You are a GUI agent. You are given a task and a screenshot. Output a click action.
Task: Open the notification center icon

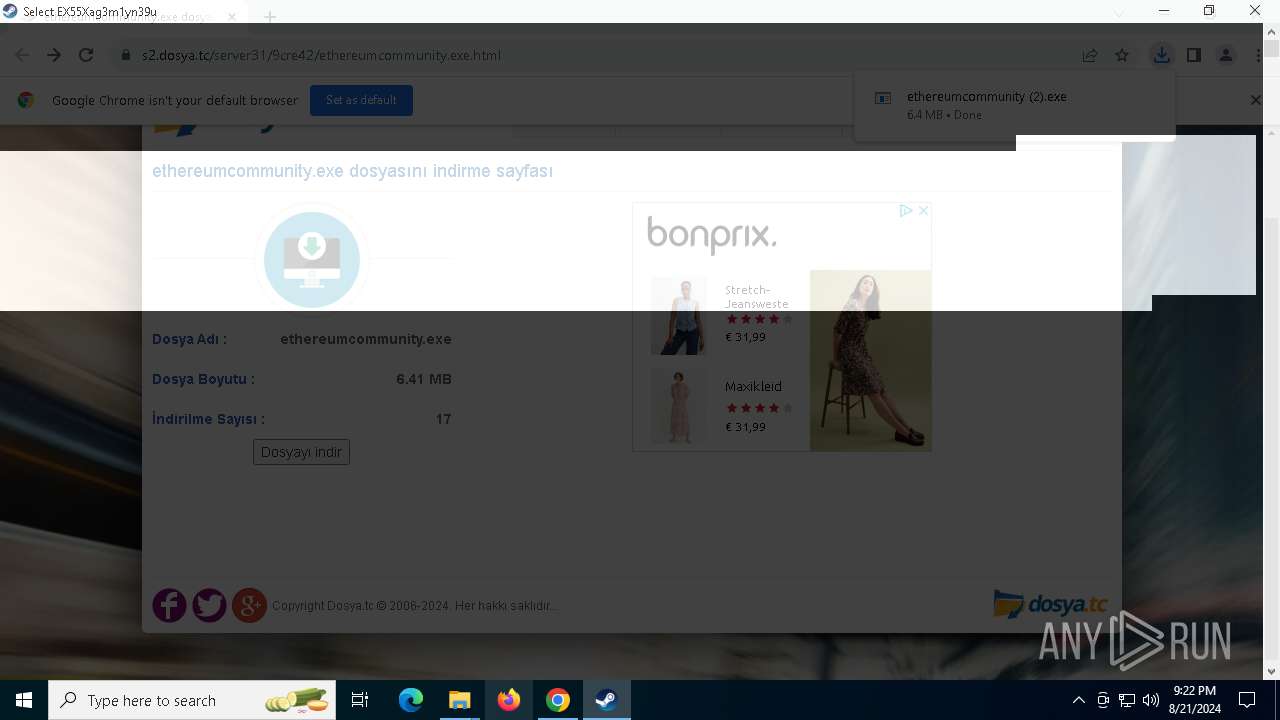pos(1247,700)
